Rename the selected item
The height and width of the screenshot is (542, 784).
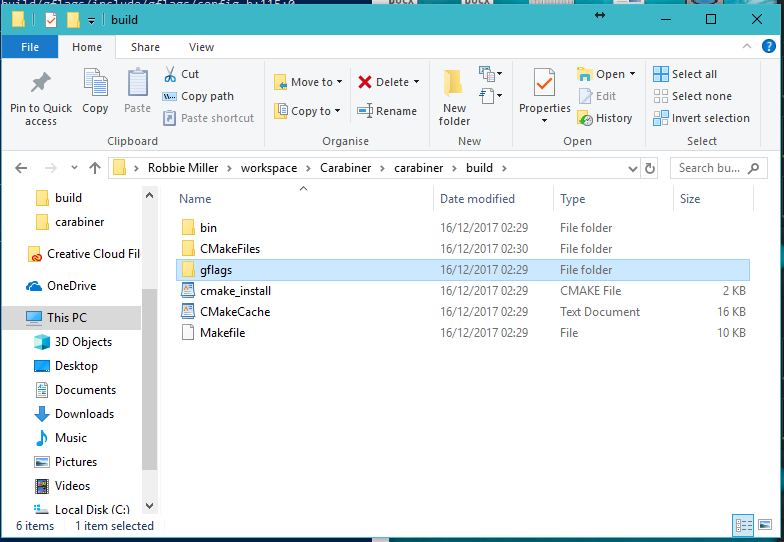coord(387,111)
